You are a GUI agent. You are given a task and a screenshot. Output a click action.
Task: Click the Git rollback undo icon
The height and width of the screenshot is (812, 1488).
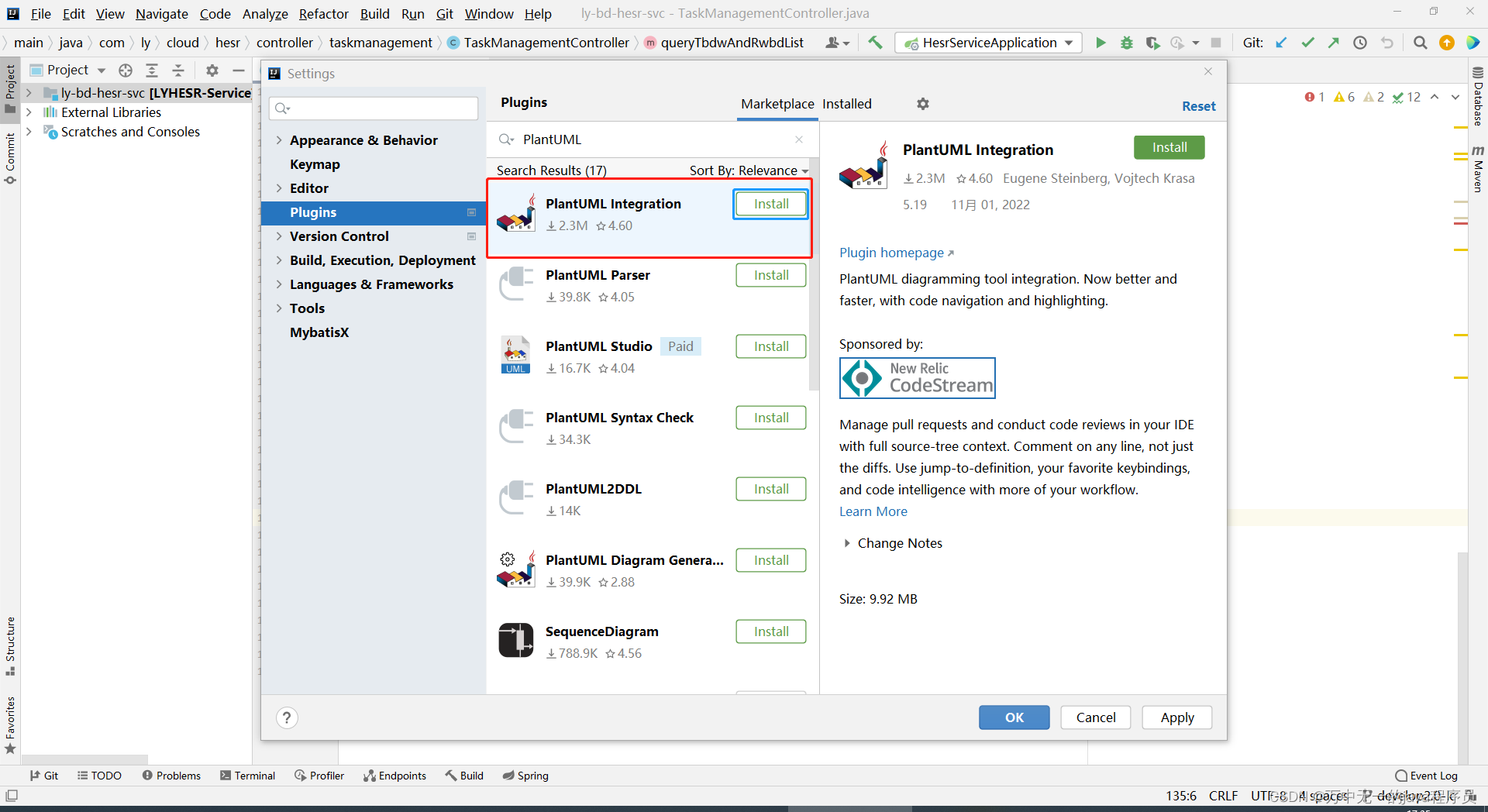(1387, 43)
